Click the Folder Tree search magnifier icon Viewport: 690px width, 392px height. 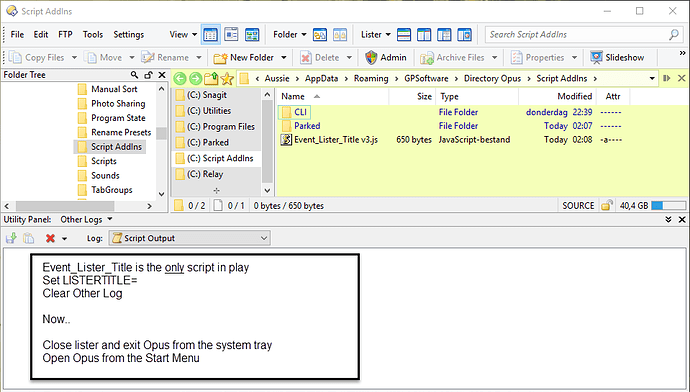[x=134, y=75]
